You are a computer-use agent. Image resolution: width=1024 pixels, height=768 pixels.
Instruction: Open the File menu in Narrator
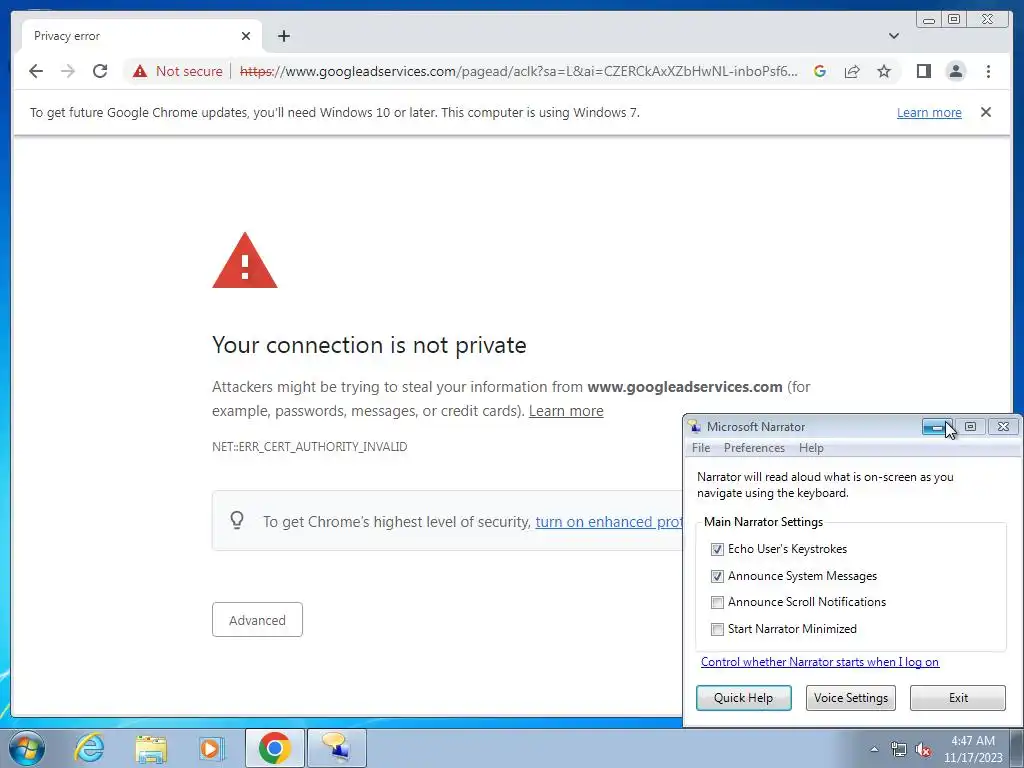701,448
